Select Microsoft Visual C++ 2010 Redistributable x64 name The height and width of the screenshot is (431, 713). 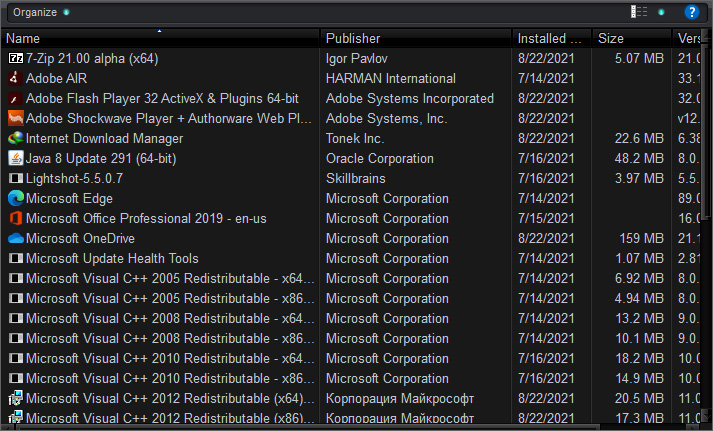coord(170,358)
